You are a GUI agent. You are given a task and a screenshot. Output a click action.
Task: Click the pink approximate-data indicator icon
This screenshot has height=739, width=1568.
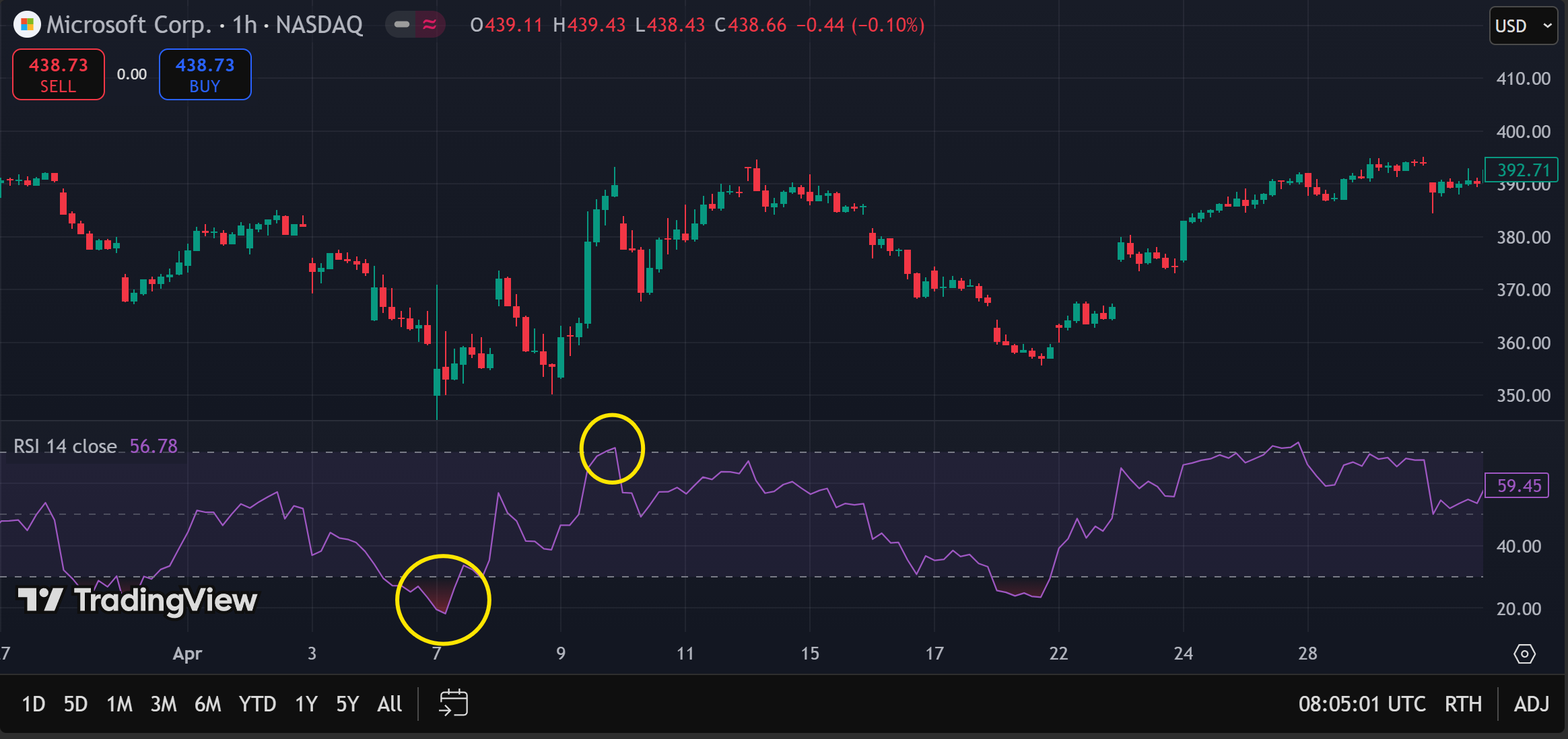[x=430, y=25]
